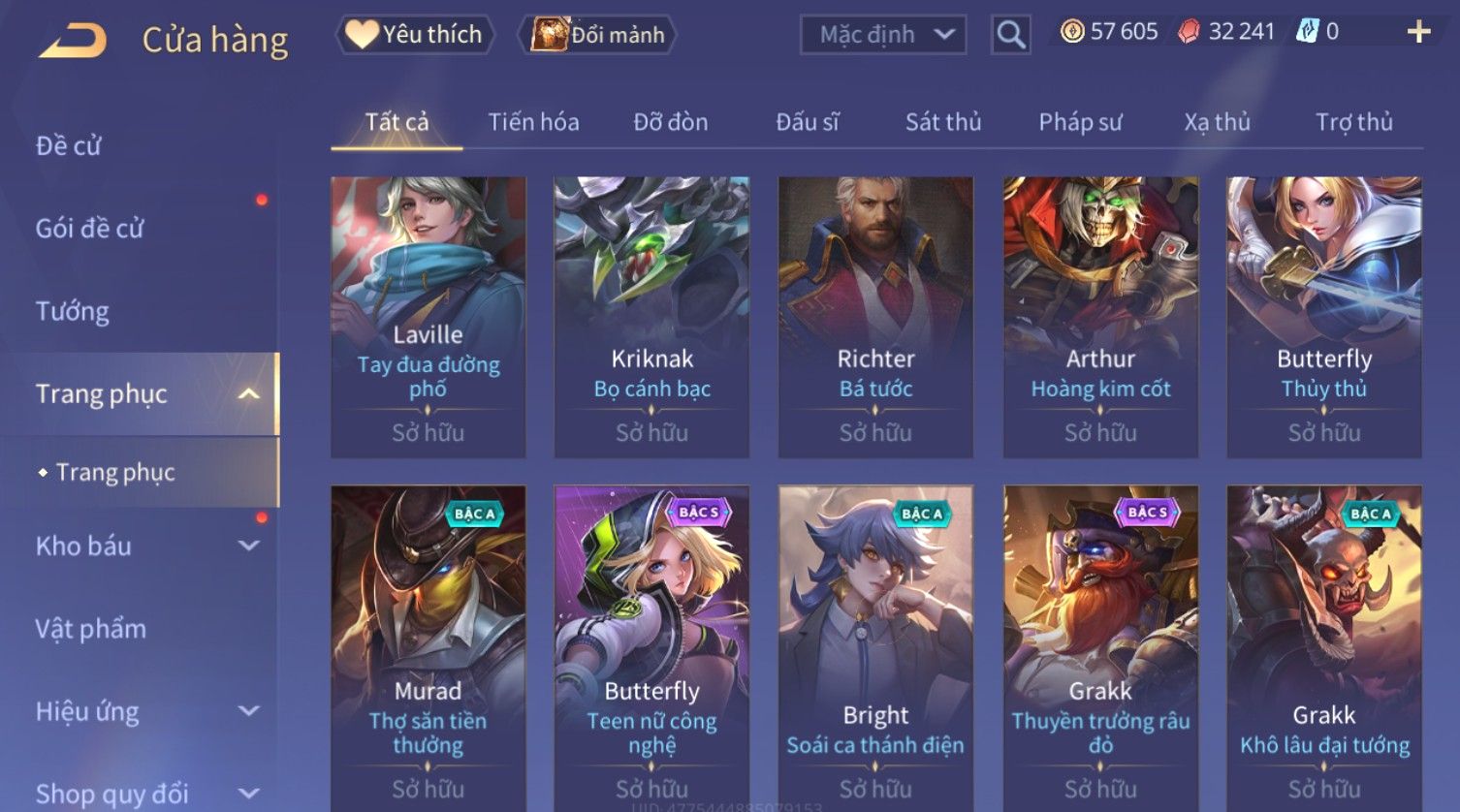Collapse the Trang phục sidebar section
Image resolution: width=1460 pixels, height=812 pixels.
point(248,393)
